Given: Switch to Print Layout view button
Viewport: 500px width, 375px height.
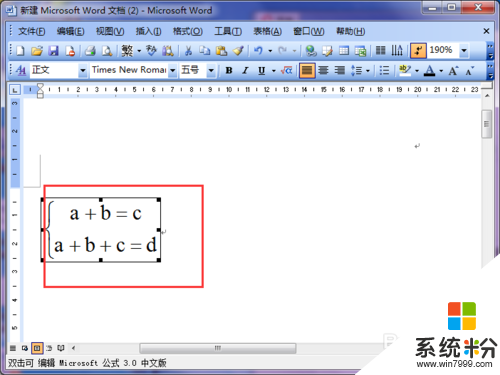Looking at the screenshot, I should coord(37,348).
